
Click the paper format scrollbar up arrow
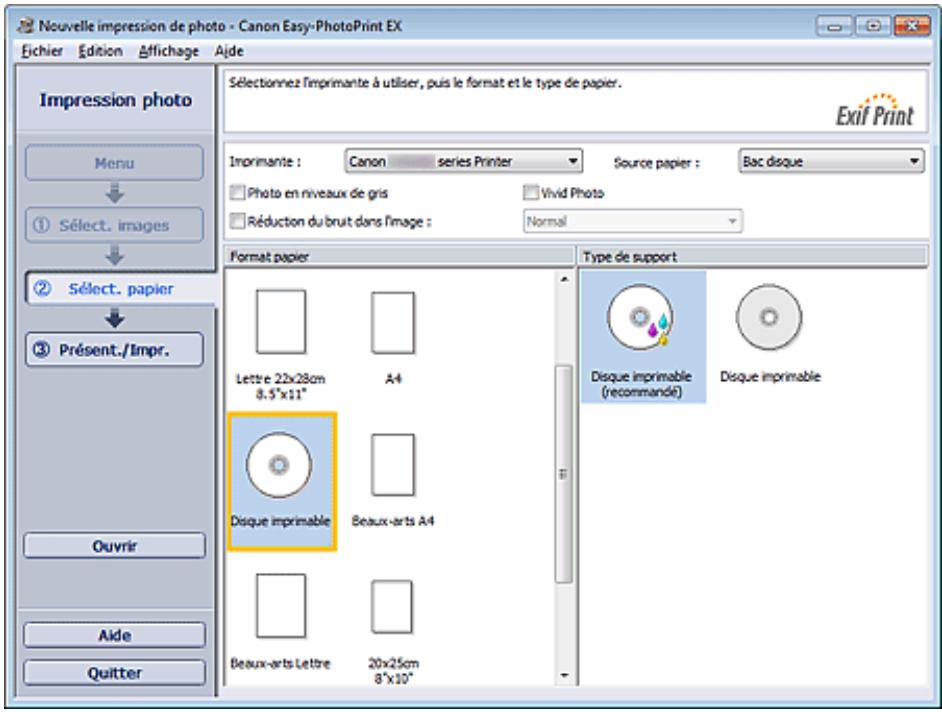tap(564, 279)
